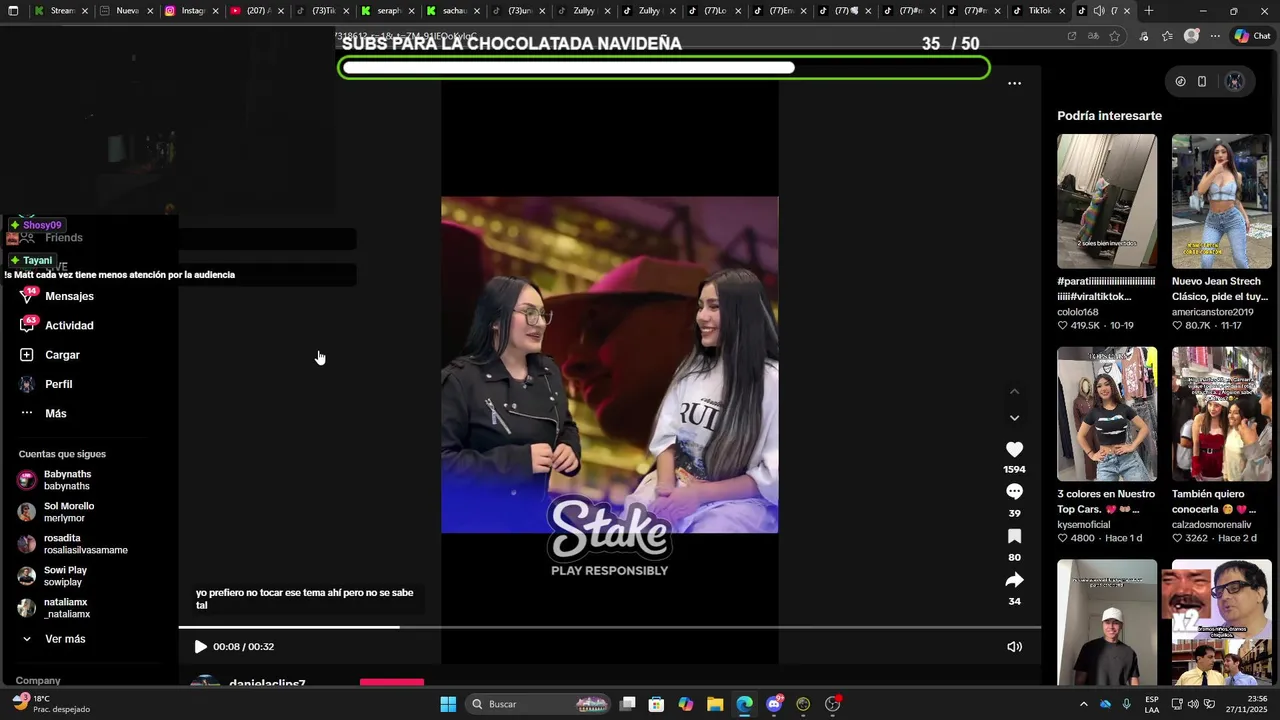Image resolution: width=1280 pixels, height=720 pixels.
Task: Open the Edge tab actions menu icon
Action: (13, 11)
